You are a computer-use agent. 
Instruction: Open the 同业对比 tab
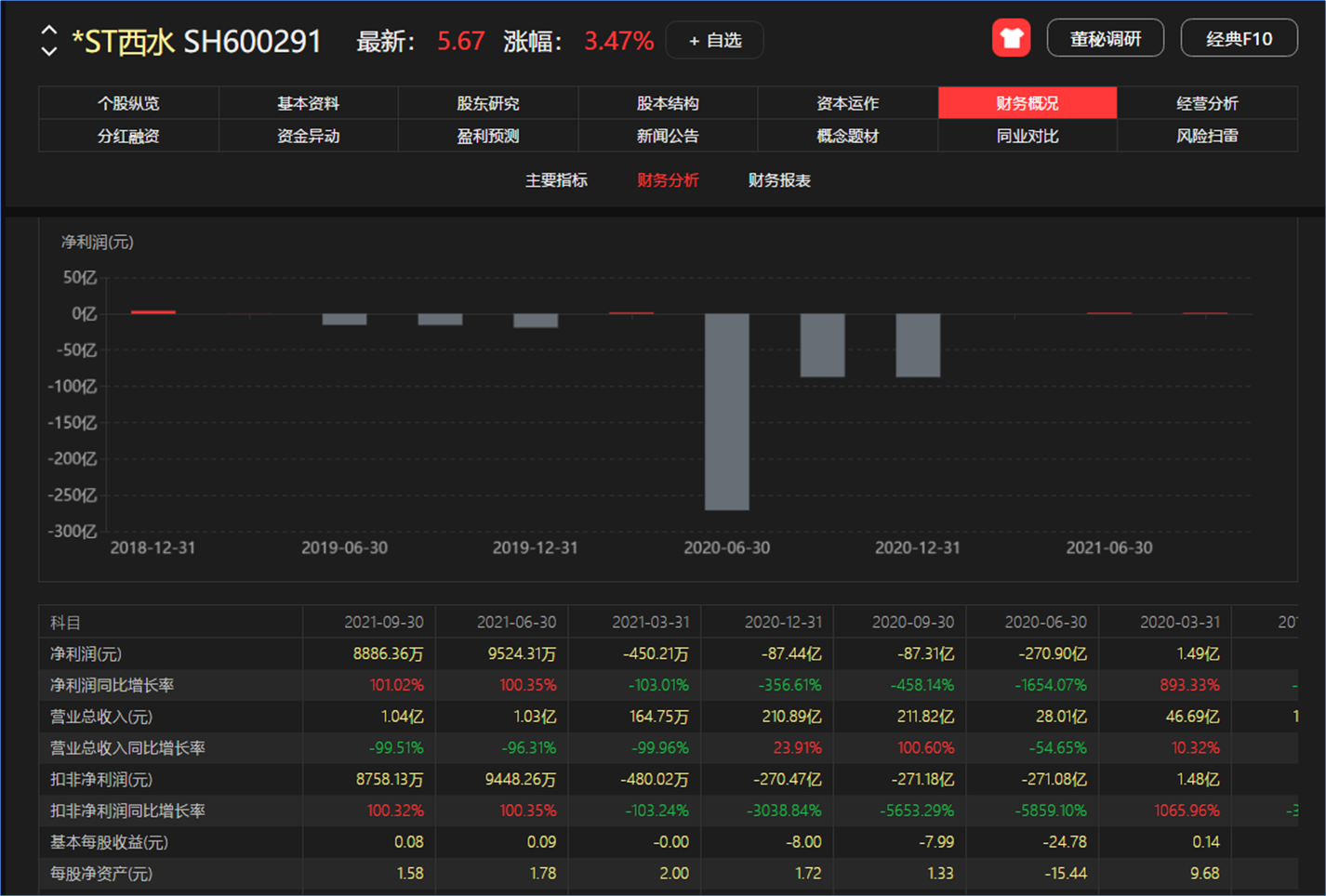(x=1028, y=136)
